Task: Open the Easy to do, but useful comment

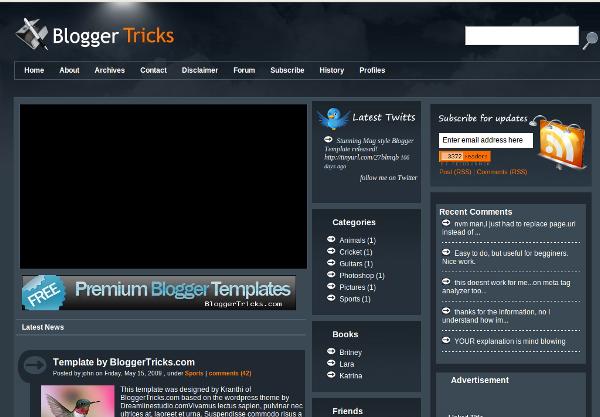Action: 505,257
